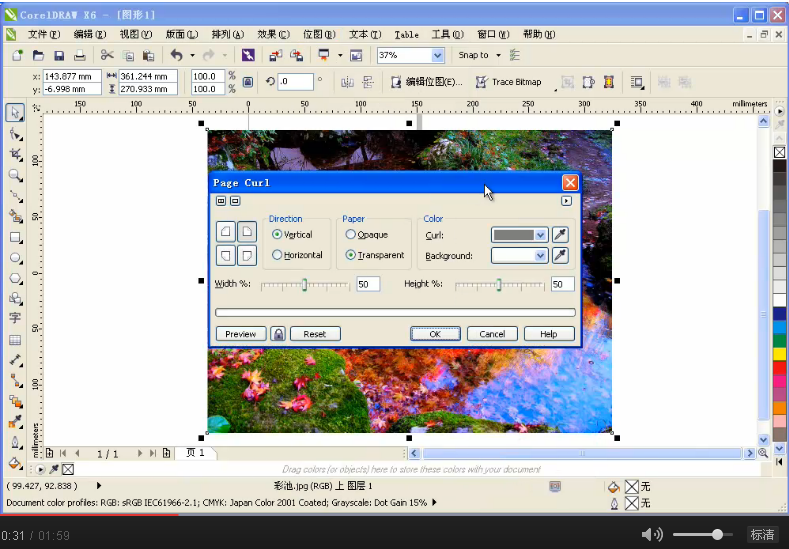Viewport: 789px width, 549px height.
Task: Click the Cut scissors icon
Action: coord(107,55)
